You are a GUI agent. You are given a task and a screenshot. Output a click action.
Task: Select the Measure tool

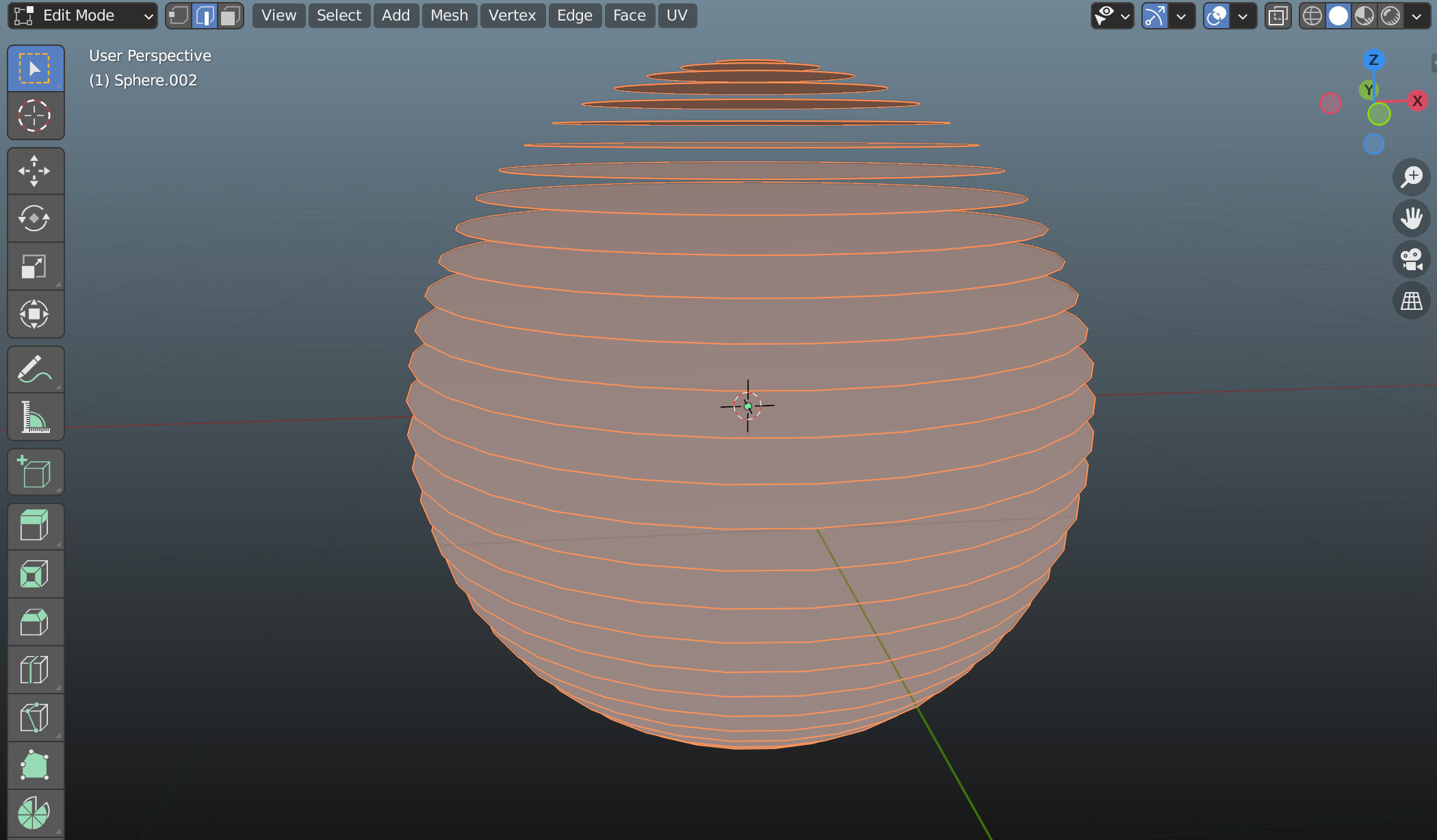36,417
